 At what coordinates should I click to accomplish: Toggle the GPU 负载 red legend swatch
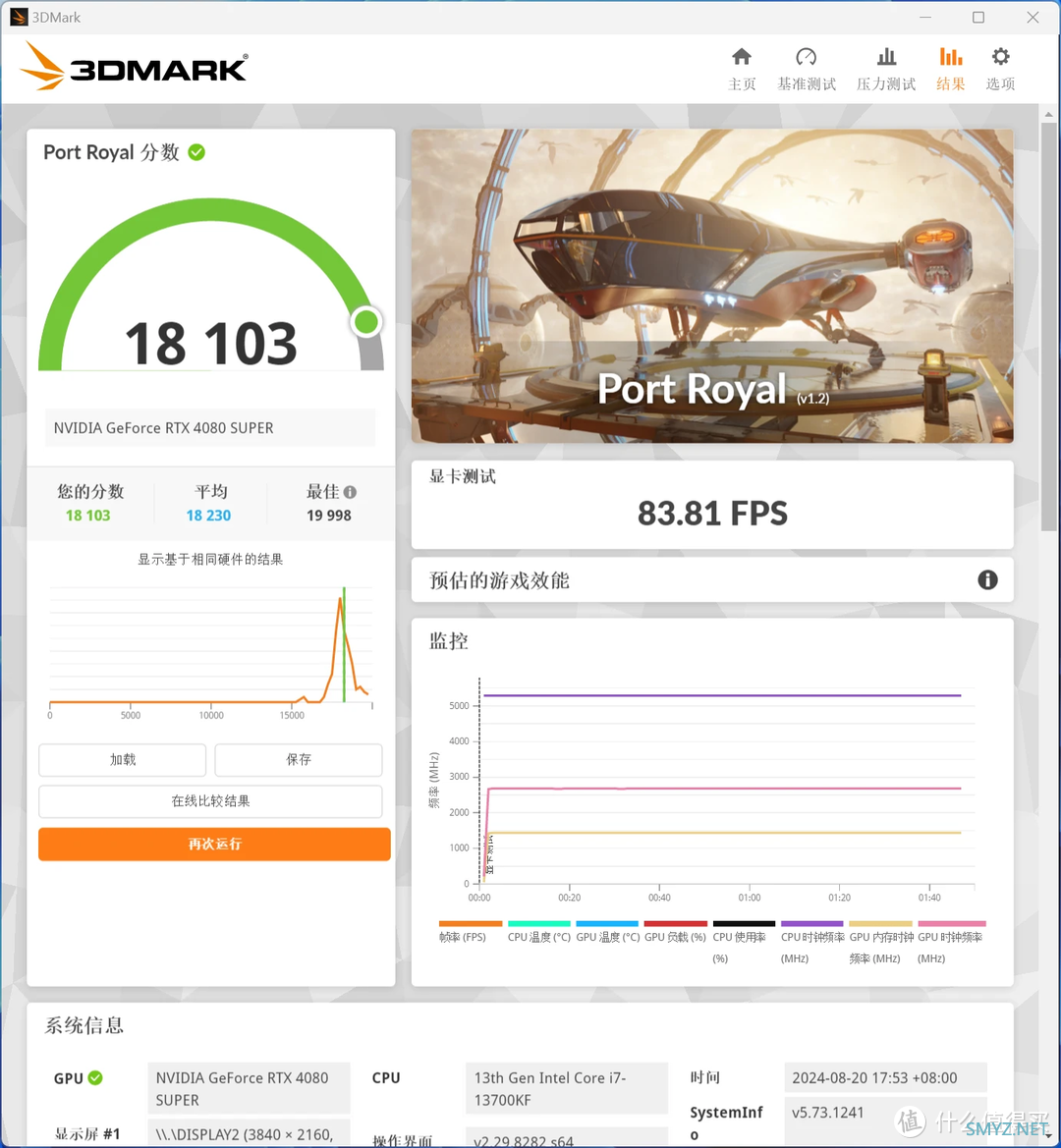676,924
